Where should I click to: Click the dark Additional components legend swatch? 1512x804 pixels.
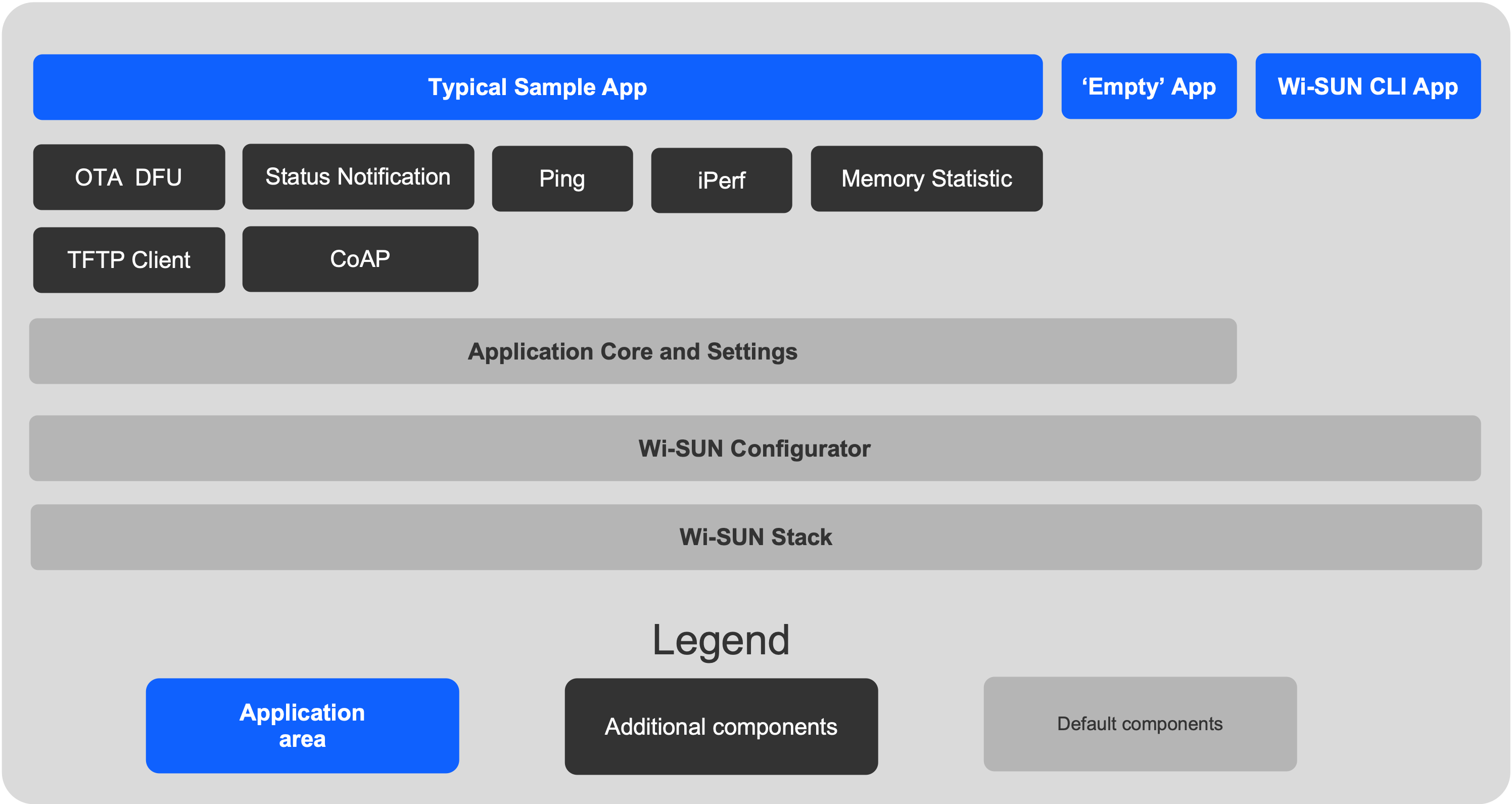click(721, 727)
